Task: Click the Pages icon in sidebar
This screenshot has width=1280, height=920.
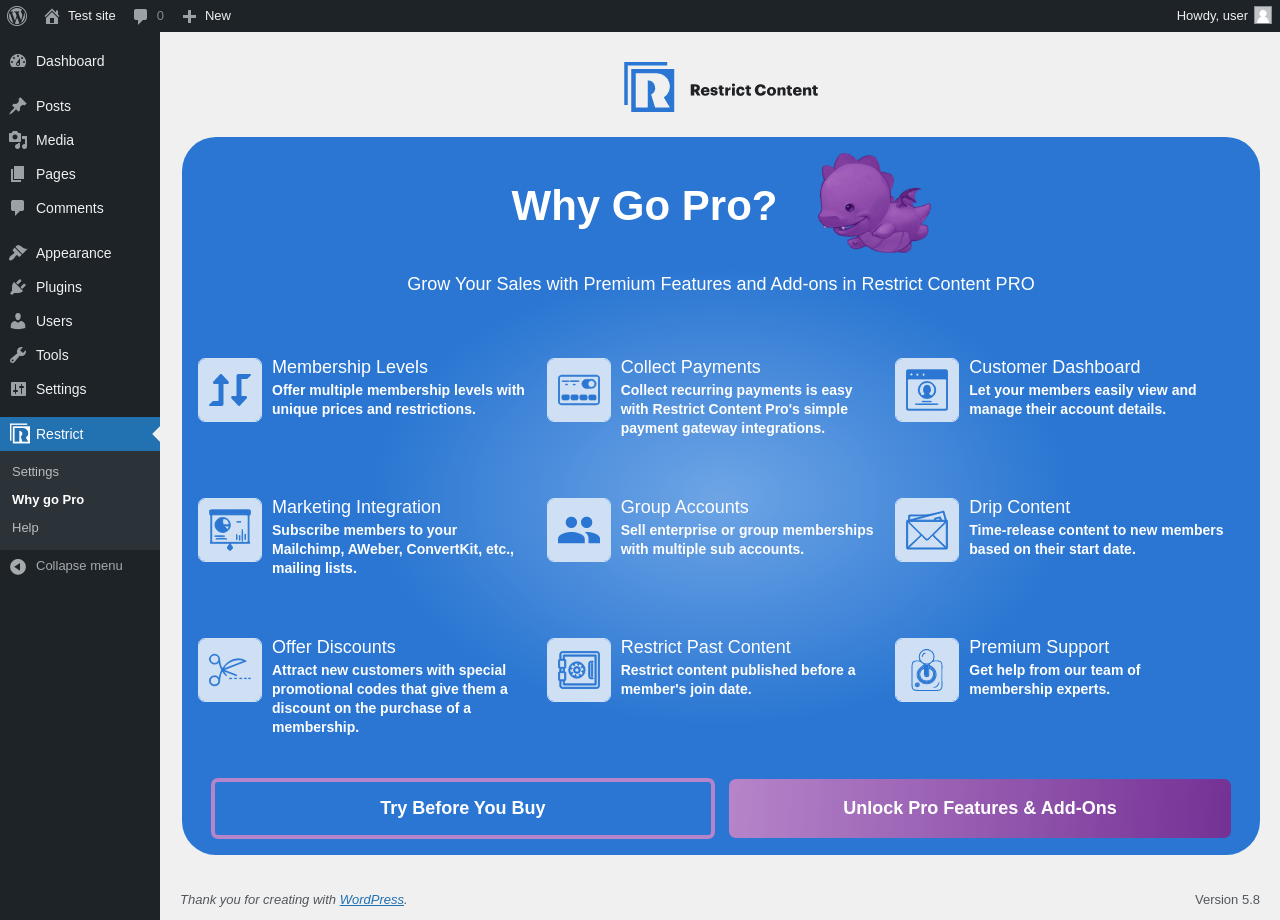Action: click(18, 174)
